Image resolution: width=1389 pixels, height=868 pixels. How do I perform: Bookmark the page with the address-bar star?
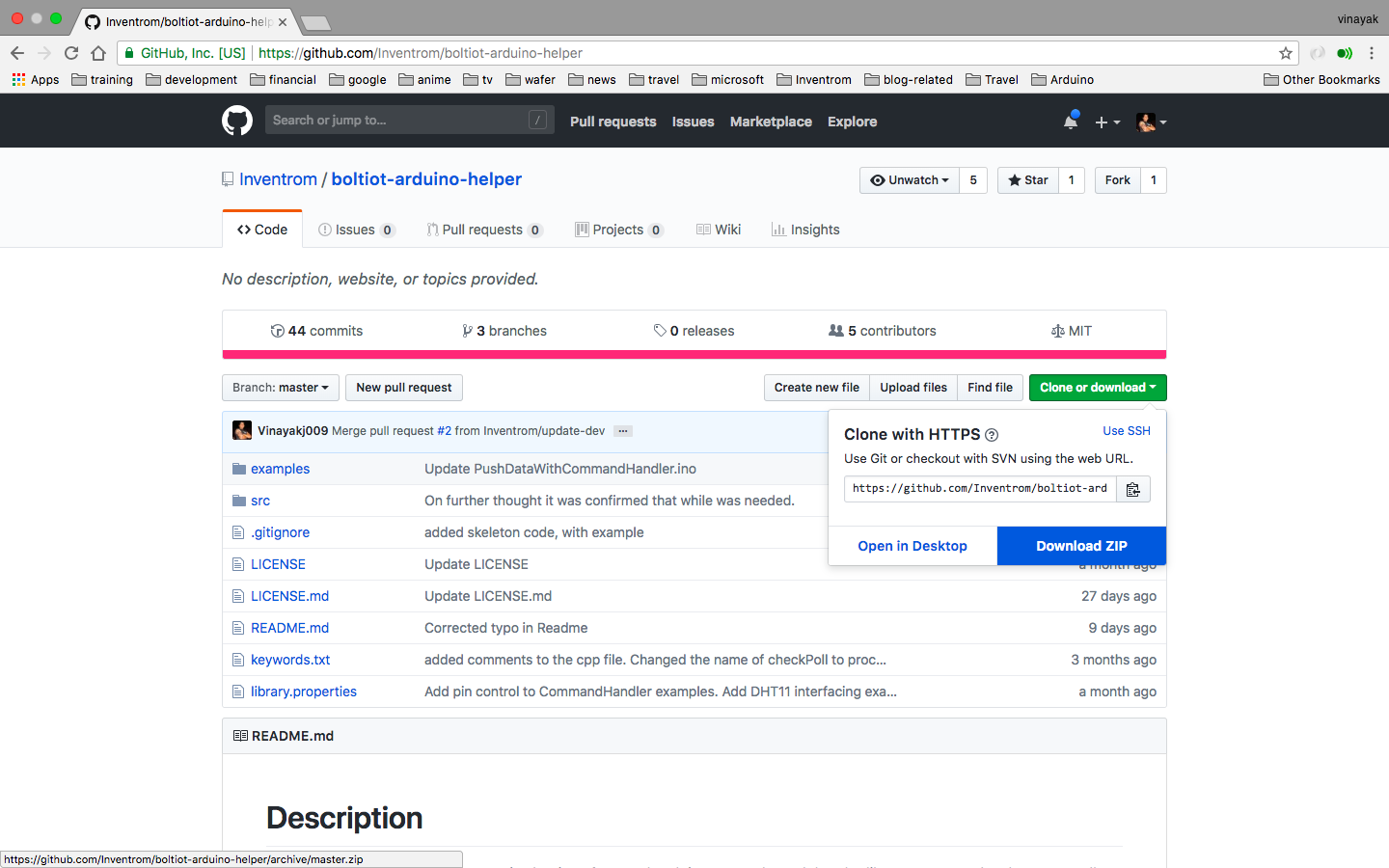1286,53
